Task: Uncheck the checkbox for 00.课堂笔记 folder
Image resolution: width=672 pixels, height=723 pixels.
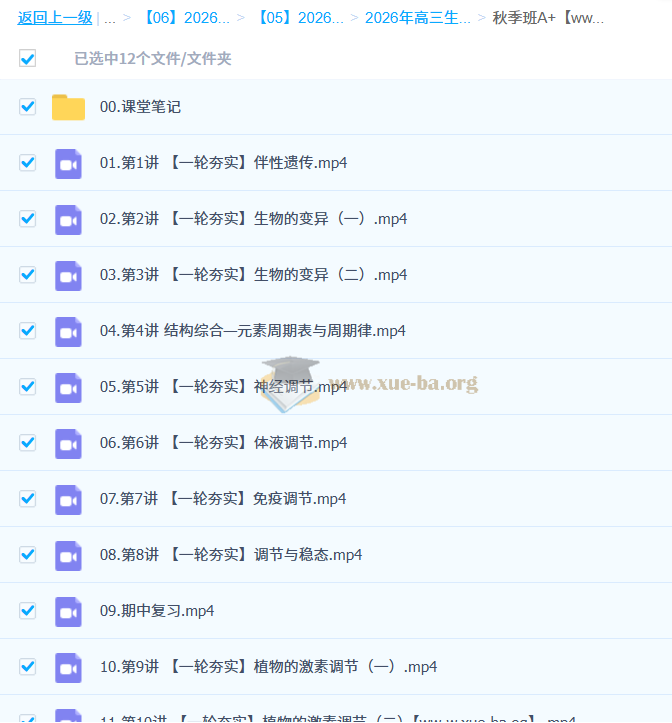Action: pyautogui.click(x=27, y=107)
